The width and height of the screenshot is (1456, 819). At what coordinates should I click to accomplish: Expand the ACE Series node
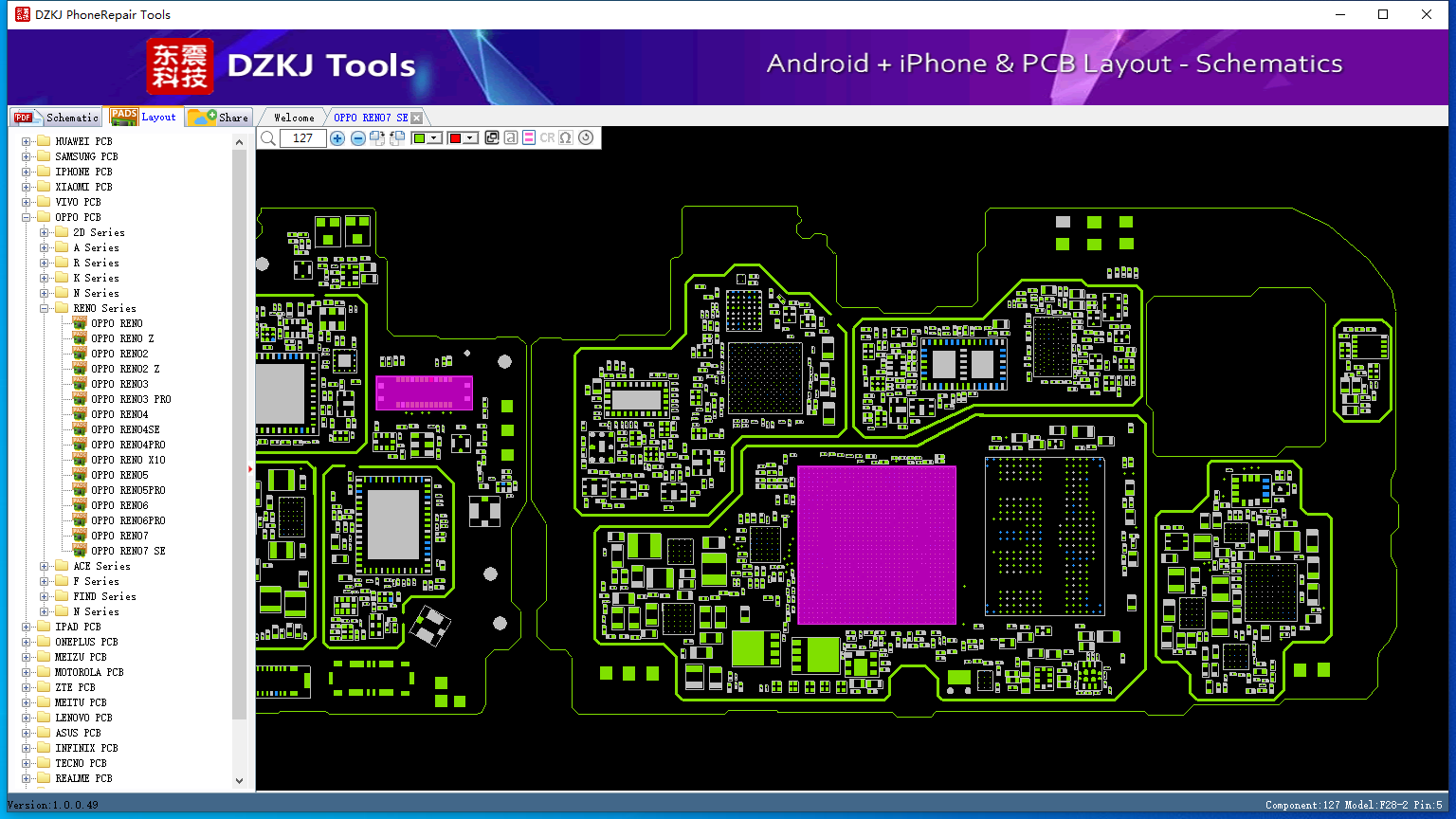click(x=45, y=566)
